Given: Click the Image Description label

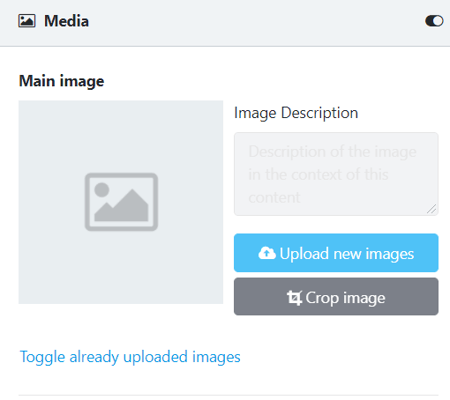Looking at the screenshot, I should pos(296,113).
